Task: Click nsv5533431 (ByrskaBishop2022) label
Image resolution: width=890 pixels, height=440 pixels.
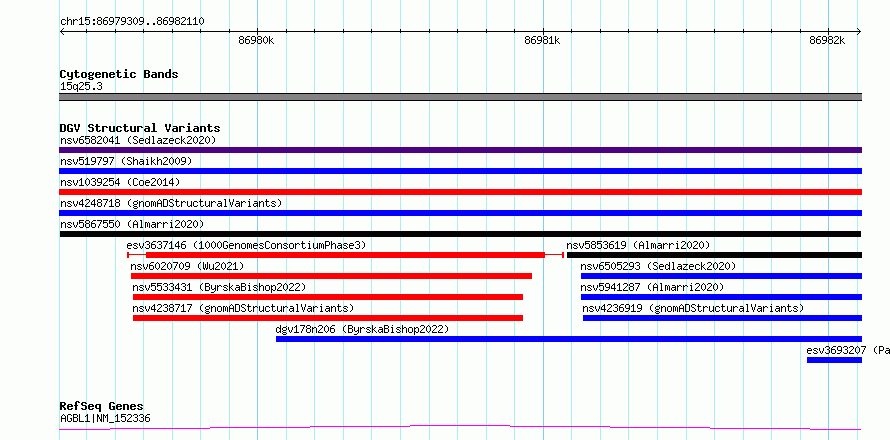Action: click(x=219, y=287)
